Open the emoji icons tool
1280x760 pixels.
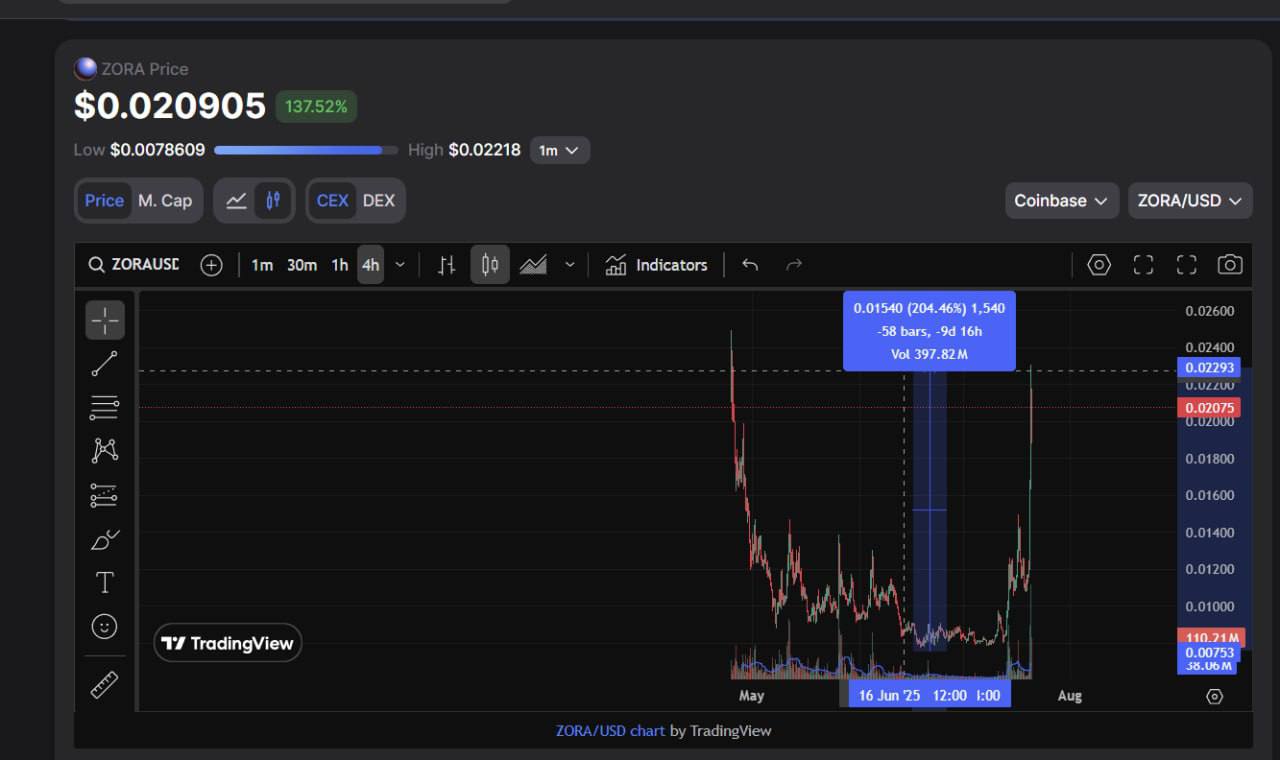[x=105, y=627]
